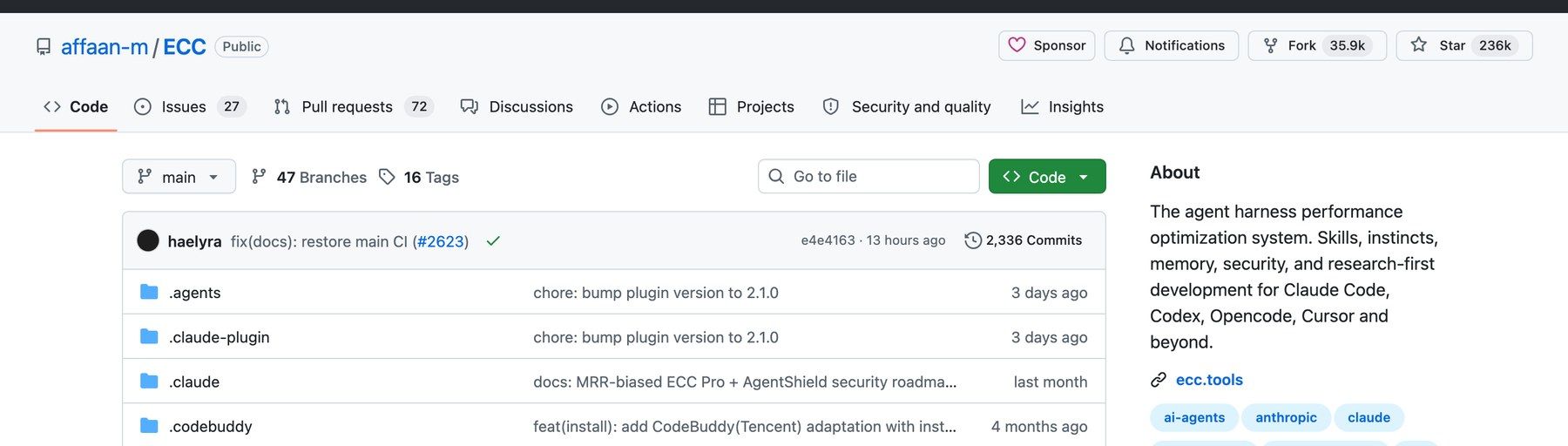Open the haelyra committer link
The width and height of the screenshot is (1568, 446).
194,241
